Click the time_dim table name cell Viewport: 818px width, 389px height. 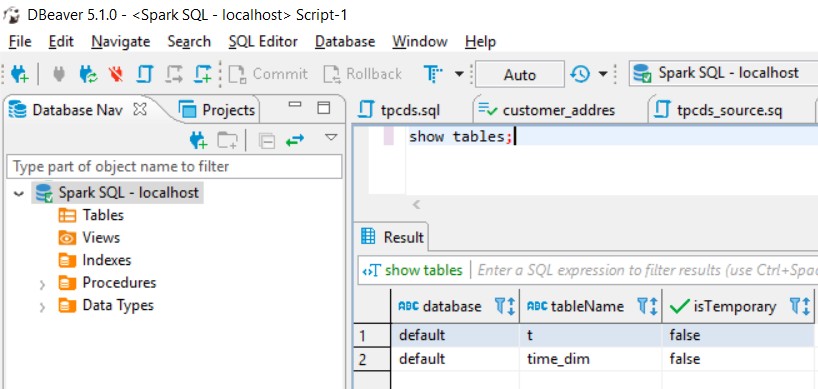click(x=591, y=359)
